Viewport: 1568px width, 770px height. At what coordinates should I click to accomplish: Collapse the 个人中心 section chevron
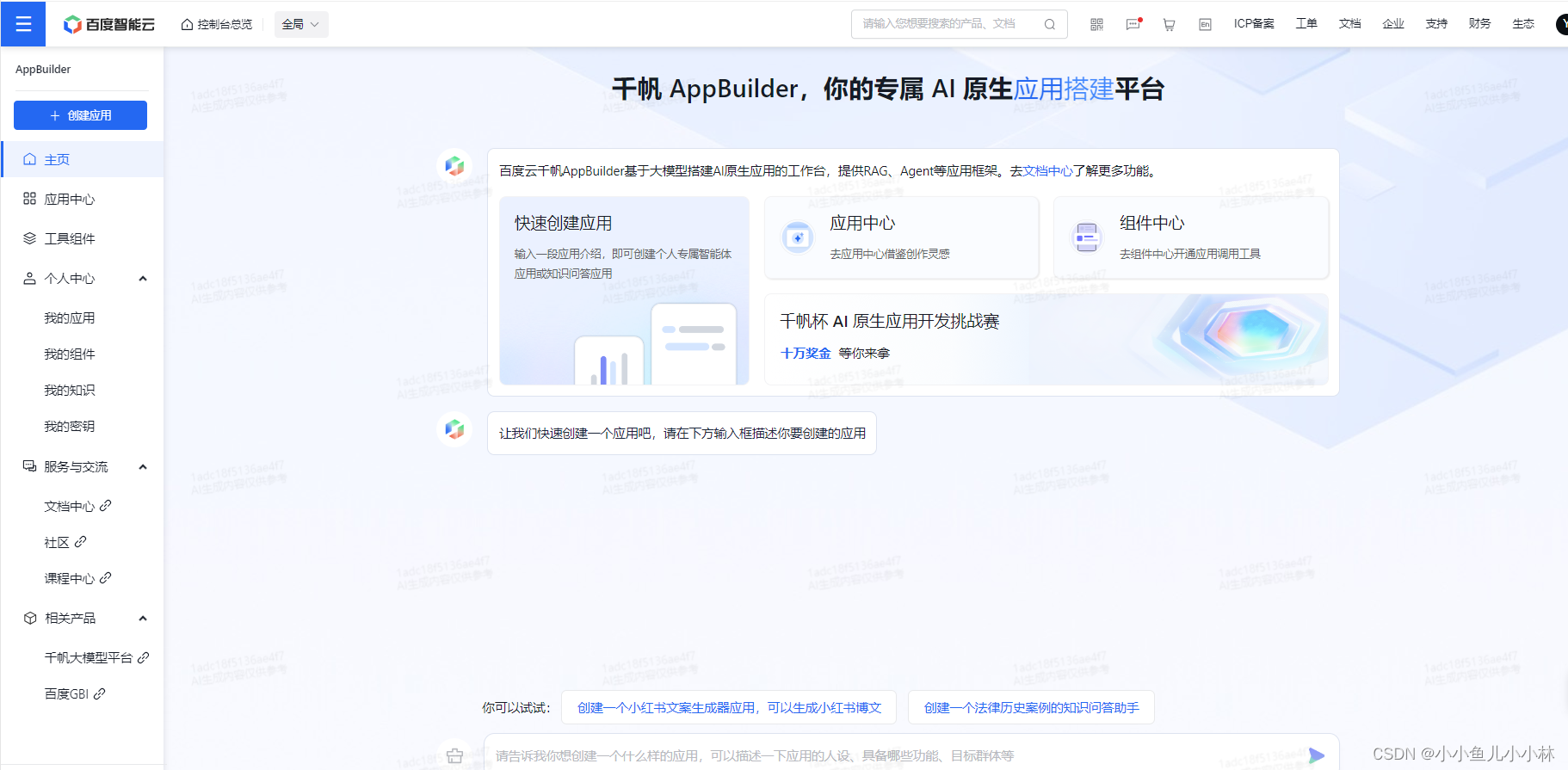[x=143, y=279]
